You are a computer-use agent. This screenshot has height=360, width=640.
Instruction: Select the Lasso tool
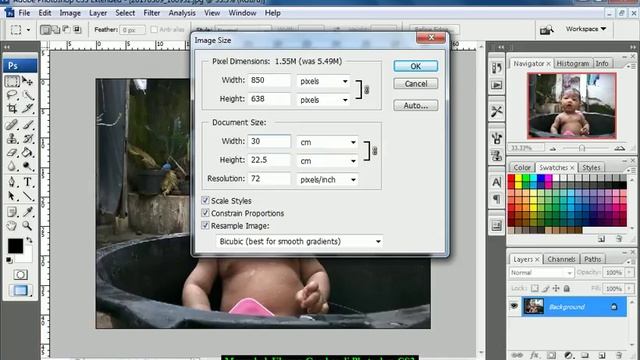[x=12, y=96]
